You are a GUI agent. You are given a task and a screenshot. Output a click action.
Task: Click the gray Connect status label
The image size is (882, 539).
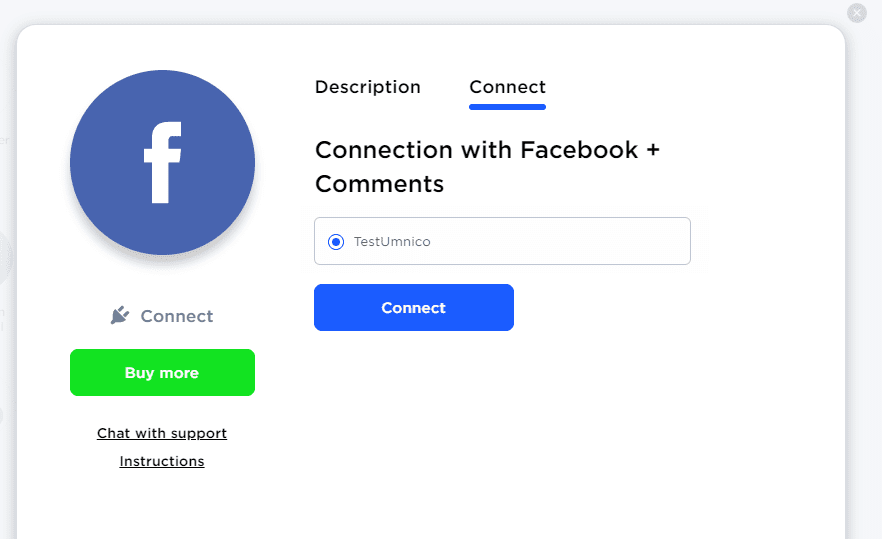point(177,316)
